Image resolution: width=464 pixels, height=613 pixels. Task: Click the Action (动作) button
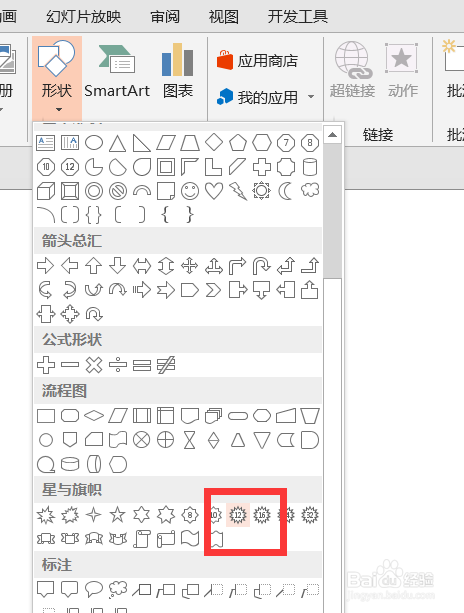402,70
